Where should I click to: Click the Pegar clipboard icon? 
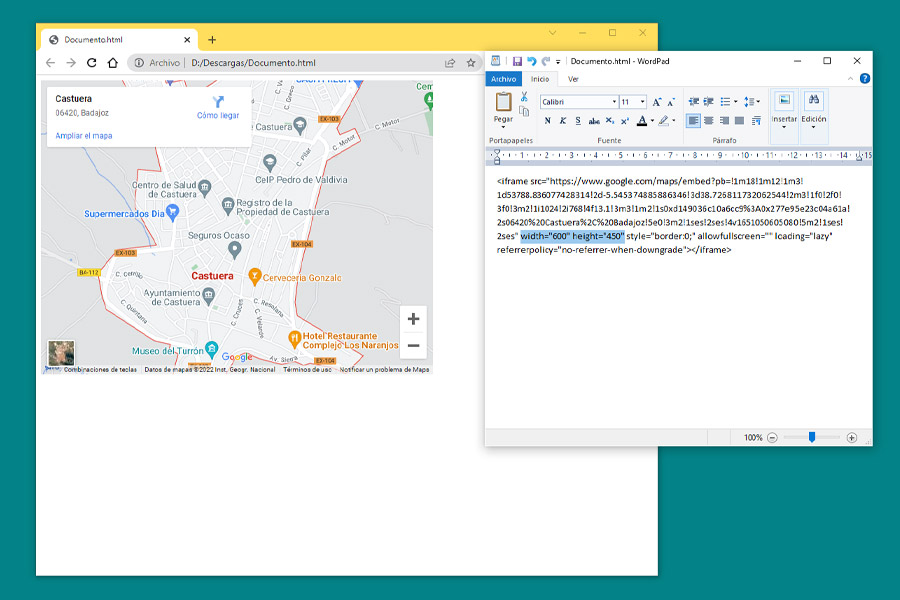(503, 102)
